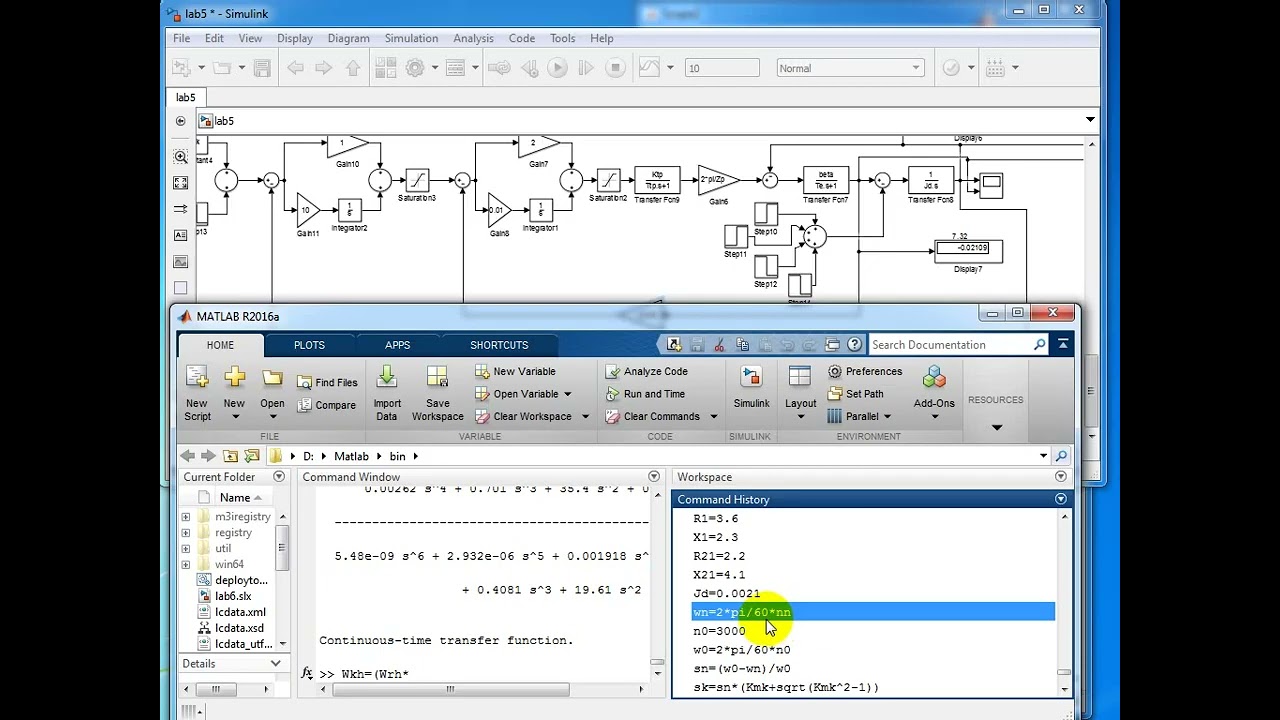Viewport: 1280px width, 720px height.
Task: Click the browse for folder icon
Action: click(251, 456)
